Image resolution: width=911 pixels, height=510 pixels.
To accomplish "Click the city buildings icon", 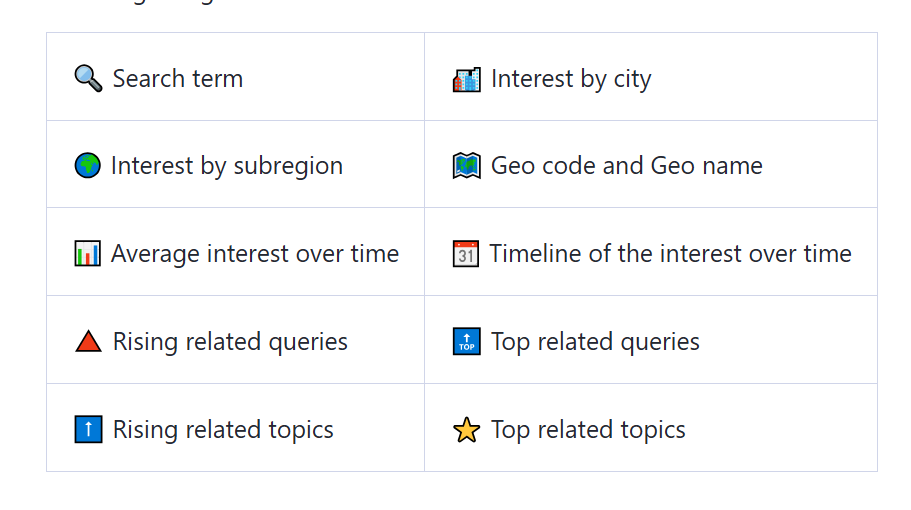I will 467,80.
